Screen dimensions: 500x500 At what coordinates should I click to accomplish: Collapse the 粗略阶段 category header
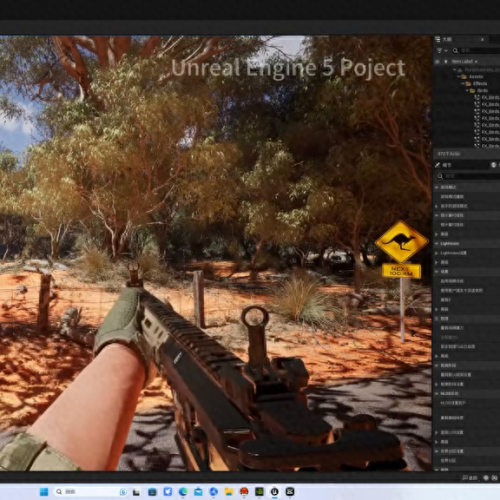(x=437, y=365)
